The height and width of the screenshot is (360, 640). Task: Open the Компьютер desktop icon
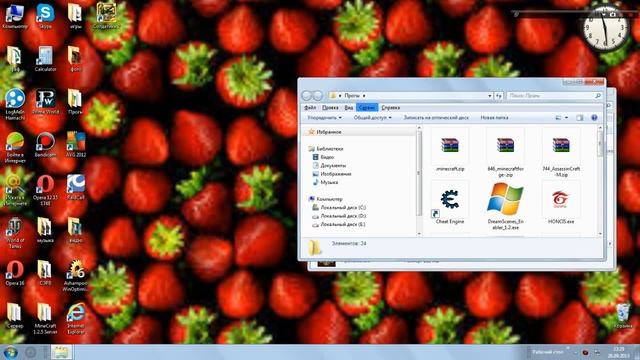(15, 16)
